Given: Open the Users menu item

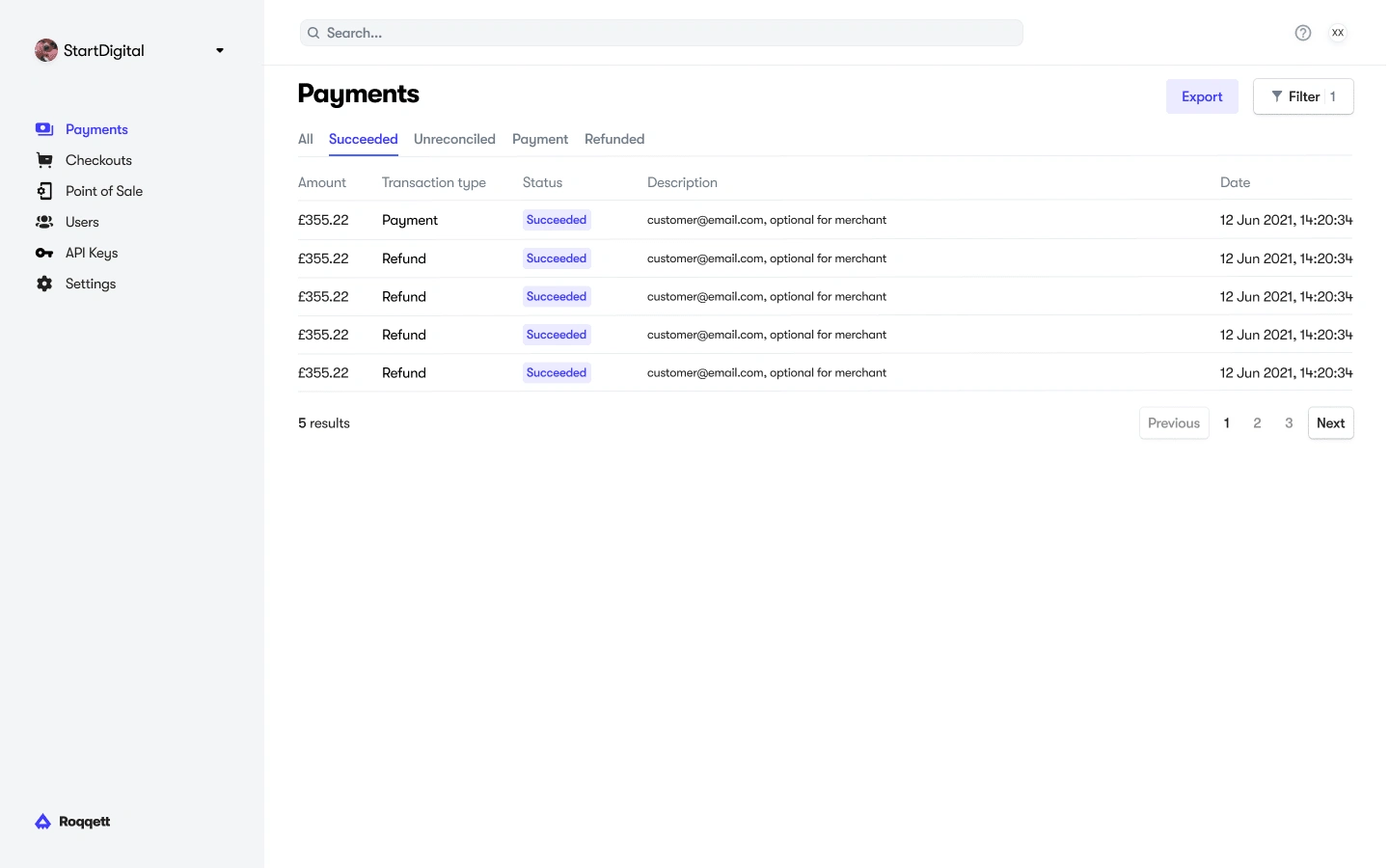Looking at the screenshot, I should click(82, 222).
